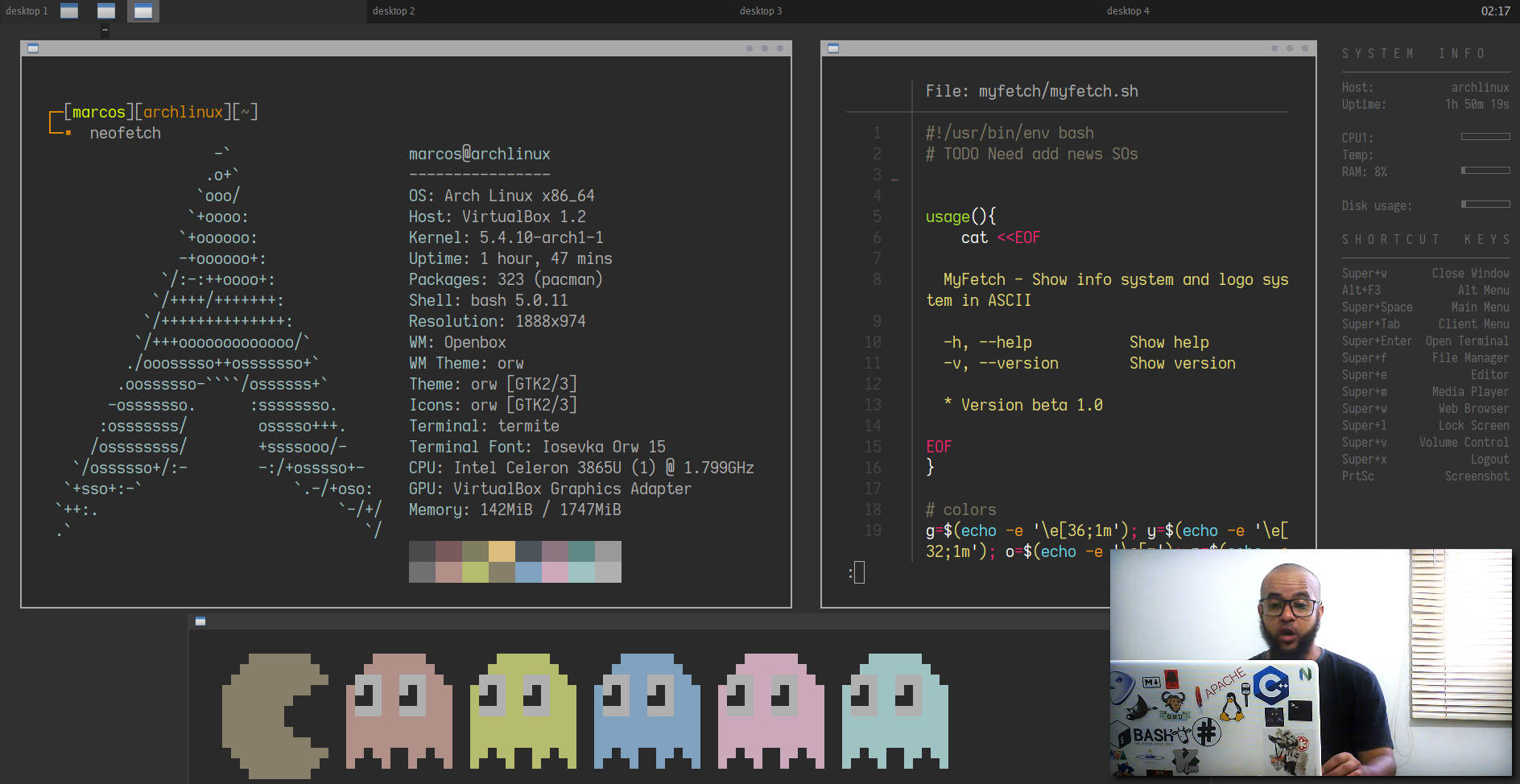Pick the light pink swatch in neofetch palette
Image resolution: width=1520 pixels, height=784 pixels.
click(555, 572)
